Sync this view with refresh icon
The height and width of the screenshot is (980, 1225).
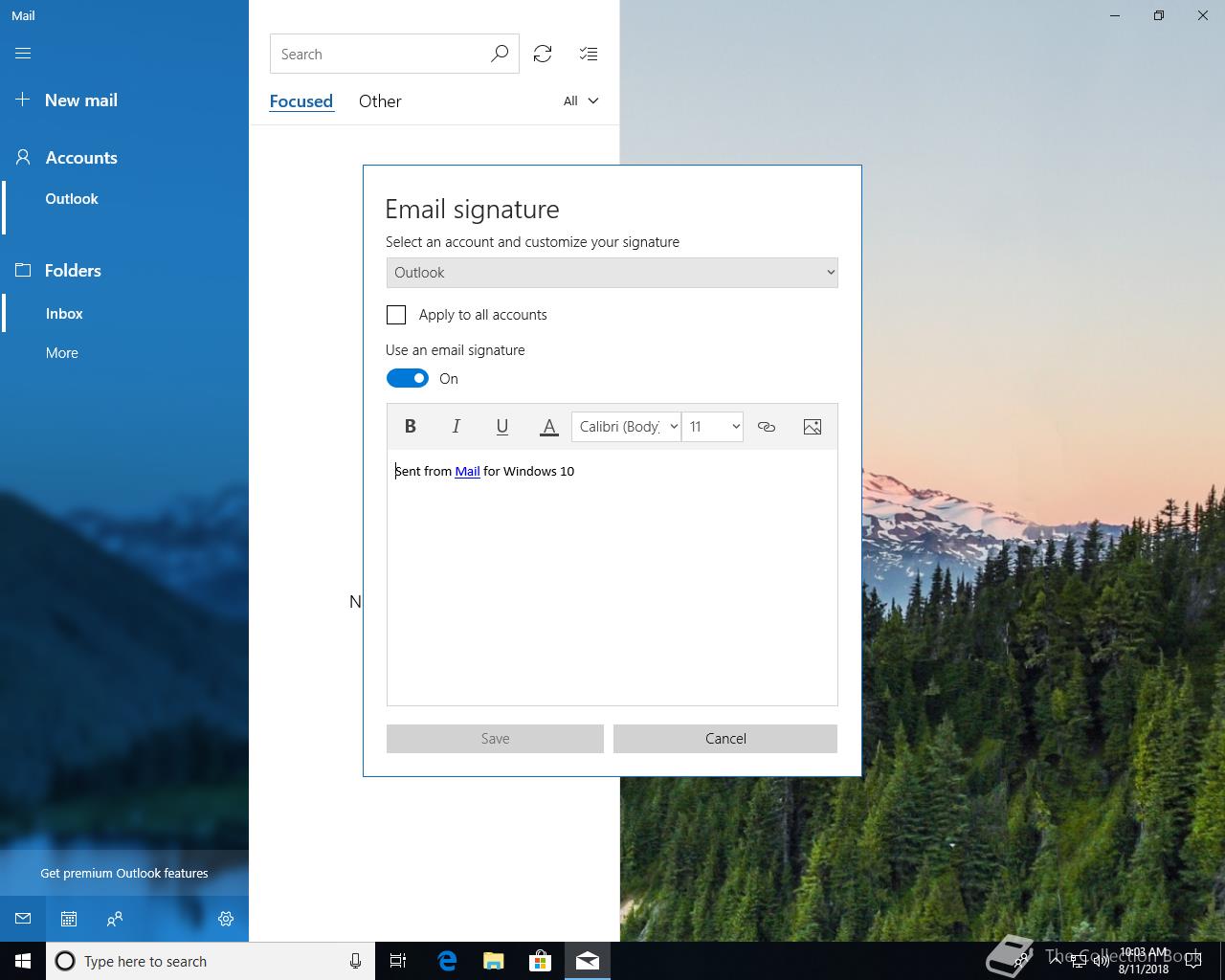coord(543,55)
